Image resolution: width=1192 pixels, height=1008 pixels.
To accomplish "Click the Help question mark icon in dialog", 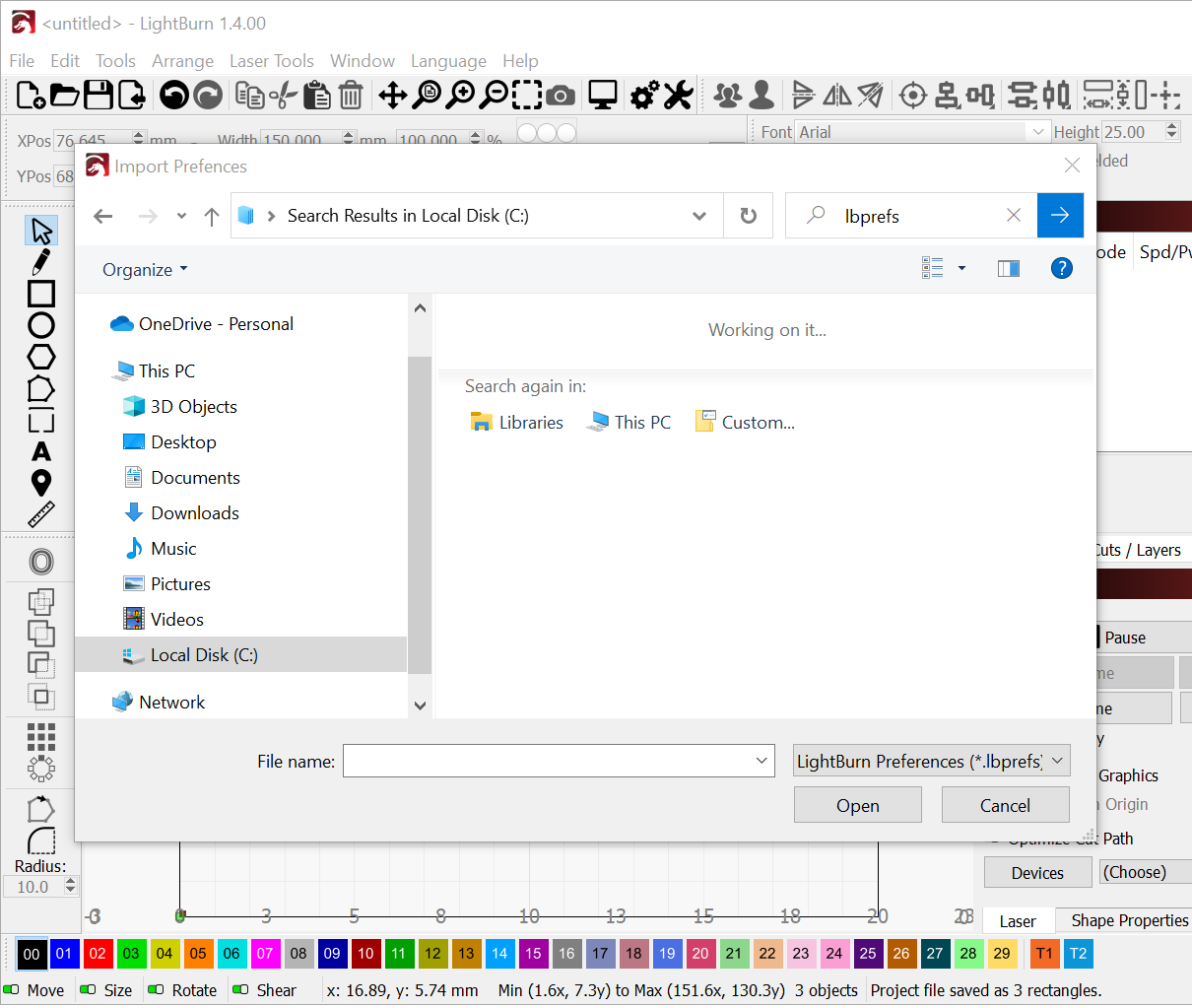I will [x=1061, y=268].
